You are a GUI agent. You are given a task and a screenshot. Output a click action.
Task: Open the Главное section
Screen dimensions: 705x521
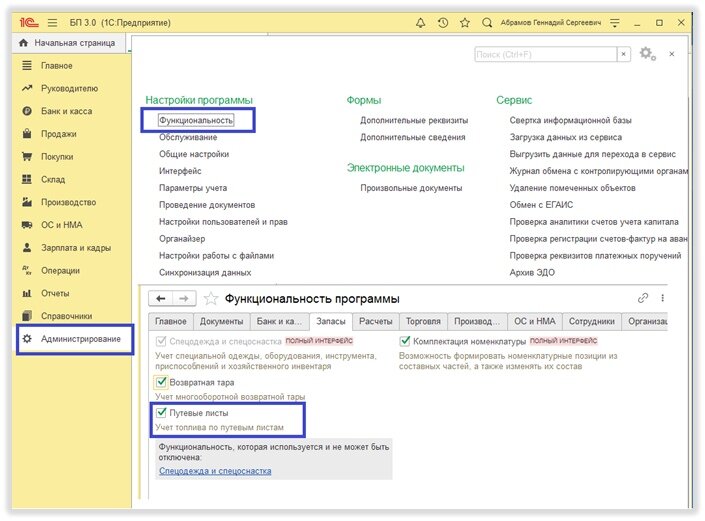[57, 66]
